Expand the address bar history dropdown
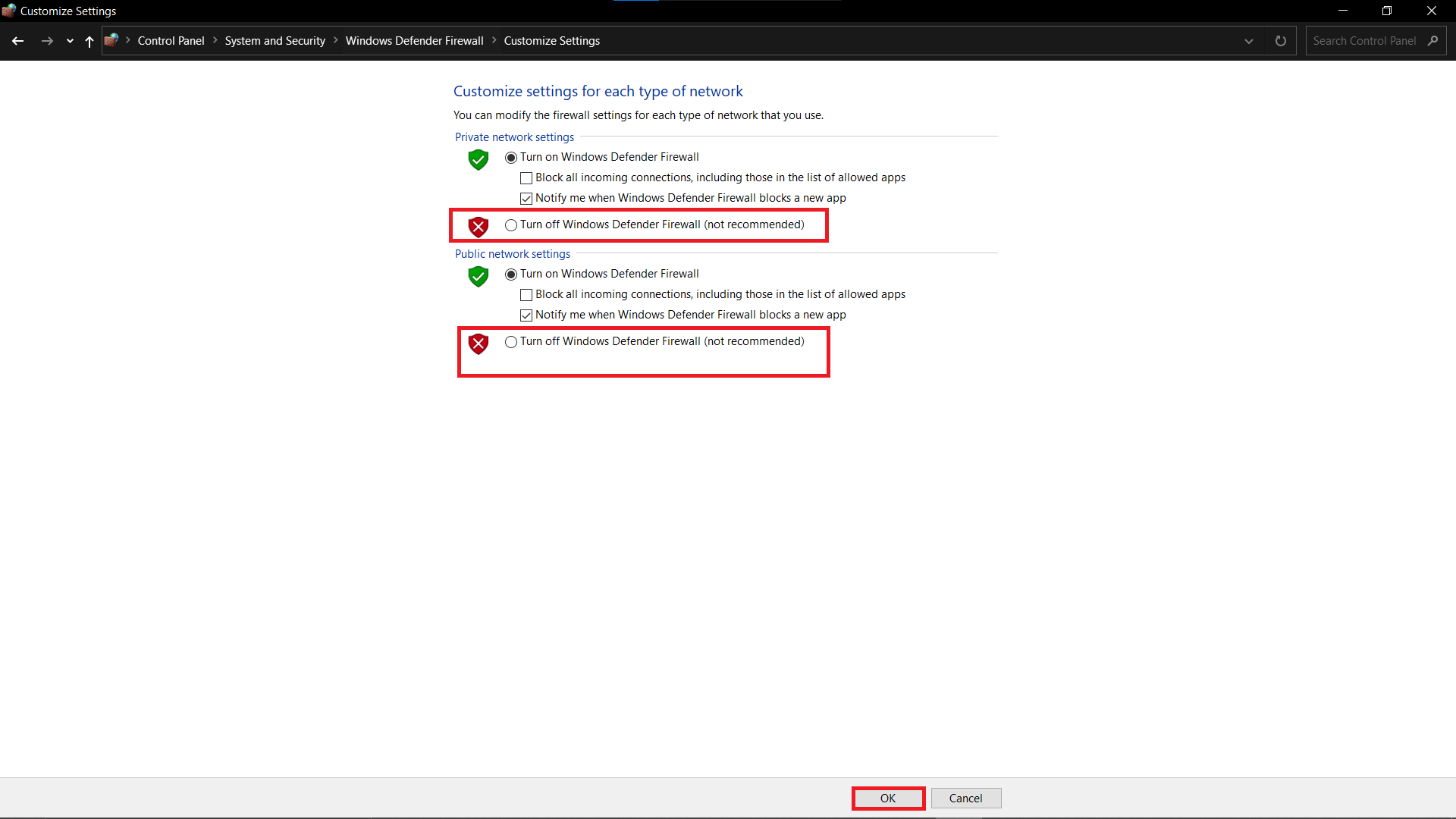The image size is (1456, 819). [x=1249, y=41]
